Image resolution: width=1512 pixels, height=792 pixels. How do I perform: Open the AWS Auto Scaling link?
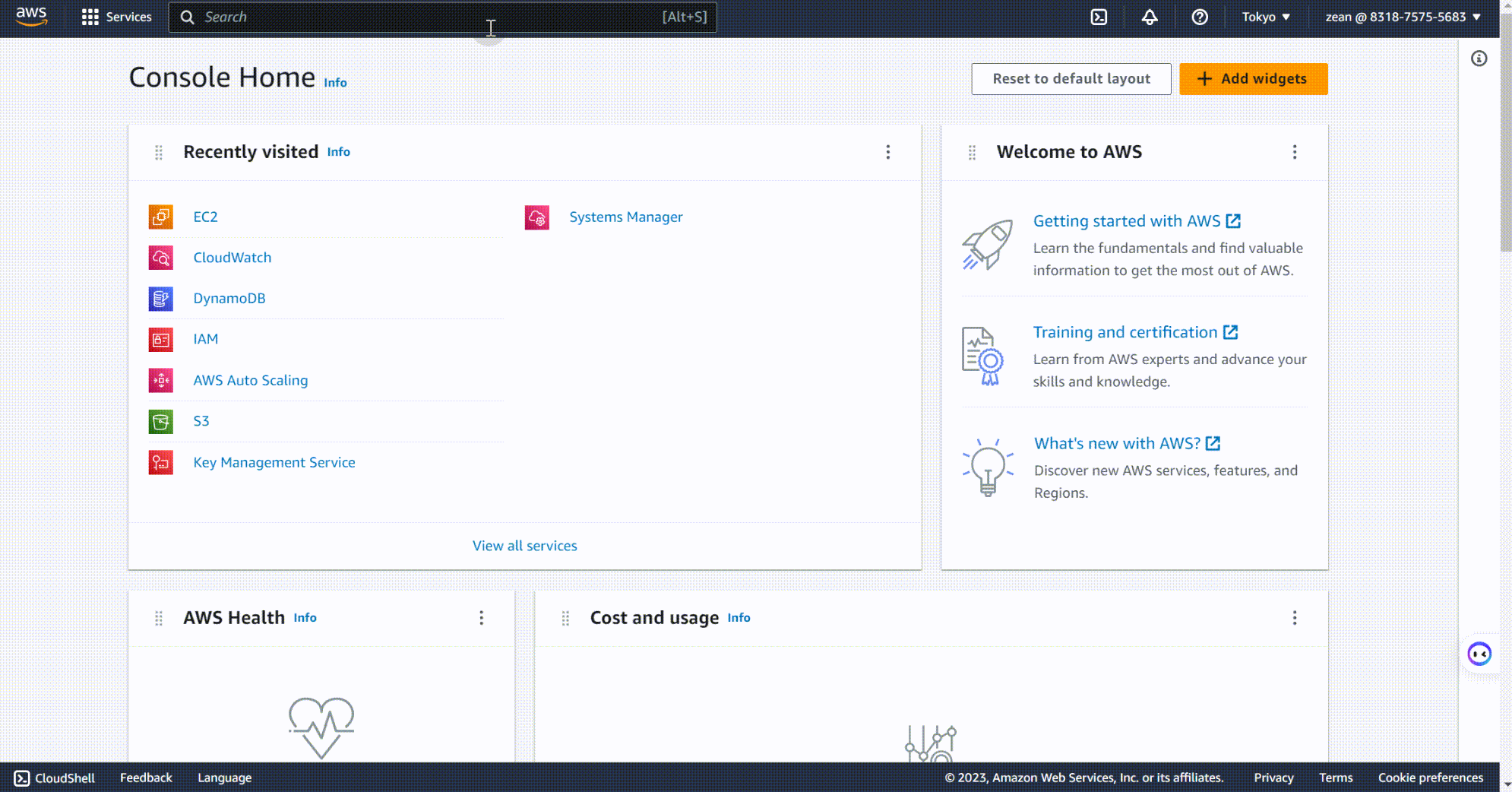[x=251, y=381]
